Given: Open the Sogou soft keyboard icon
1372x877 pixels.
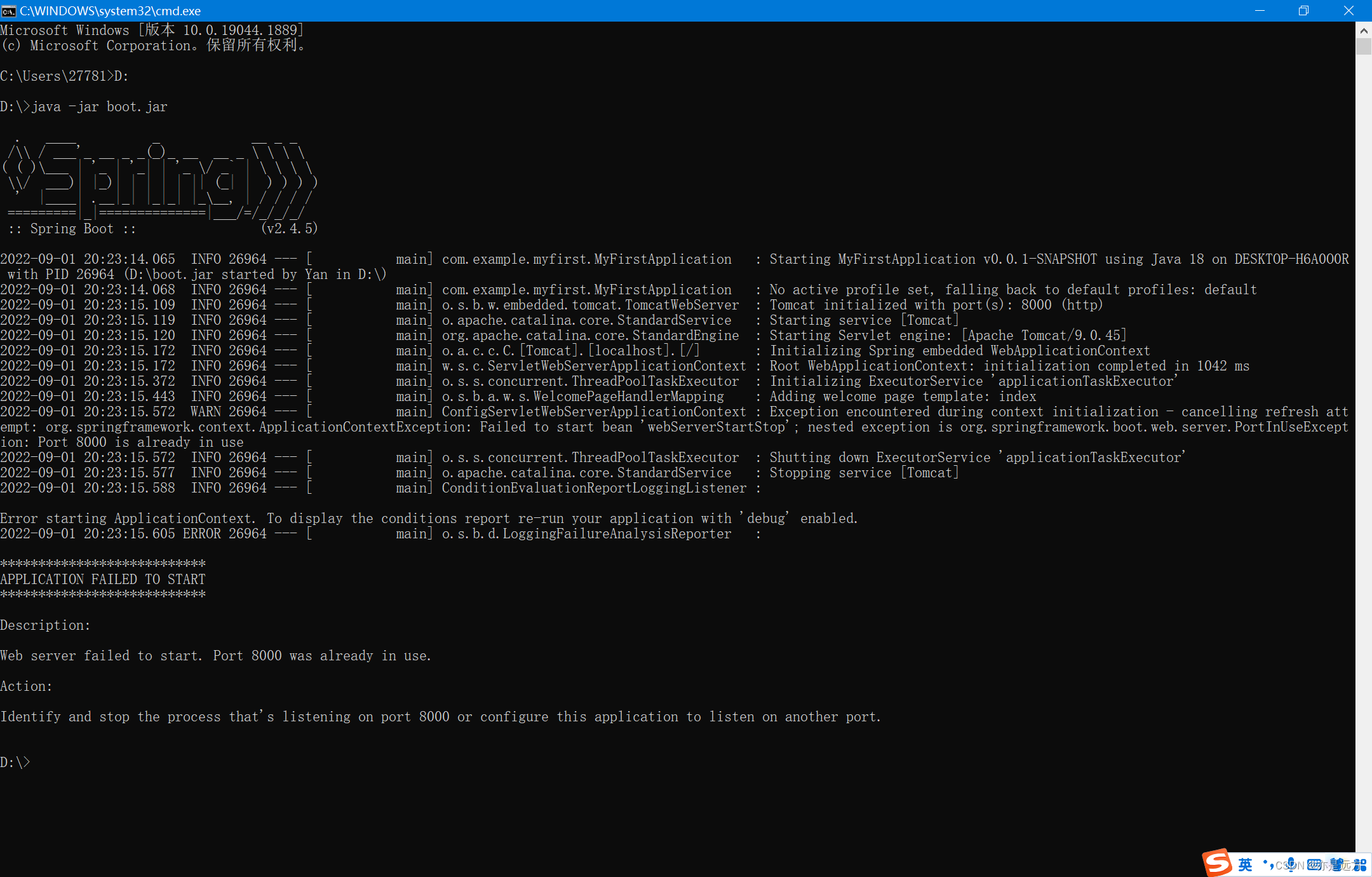Looking at the screenshot, I should [x=1312, y=864].
